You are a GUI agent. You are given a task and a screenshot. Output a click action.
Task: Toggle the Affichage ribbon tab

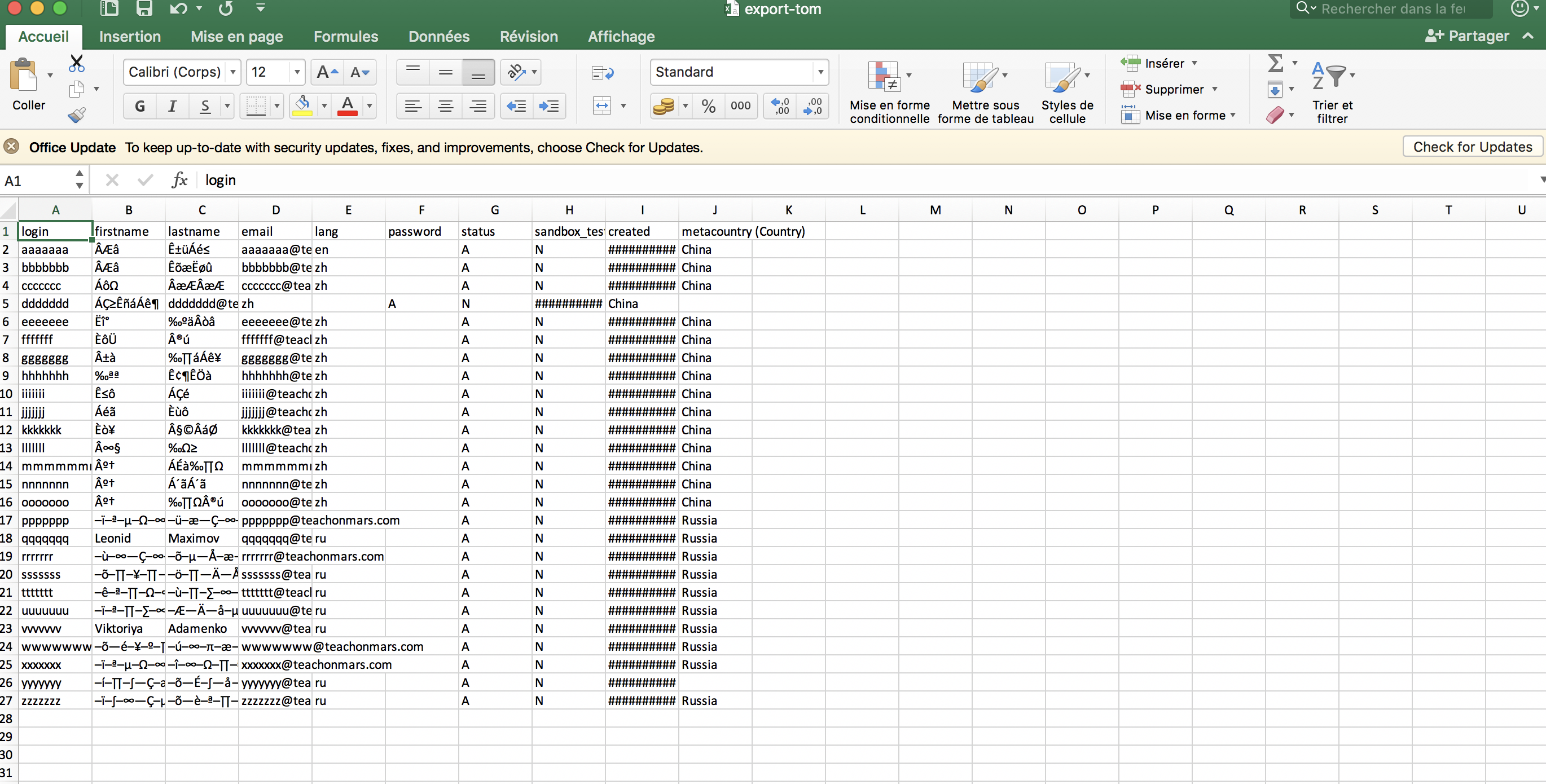[620, 36]
